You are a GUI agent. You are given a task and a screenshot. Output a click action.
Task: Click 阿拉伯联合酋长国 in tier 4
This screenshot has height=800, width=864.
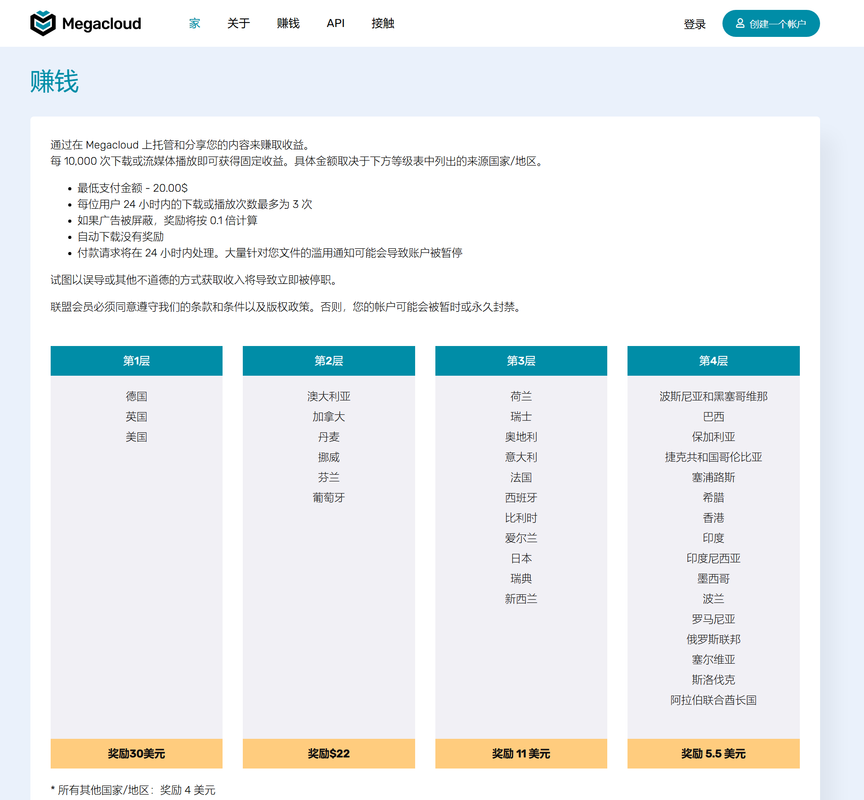pyautogui.click(x=714, y=700)
